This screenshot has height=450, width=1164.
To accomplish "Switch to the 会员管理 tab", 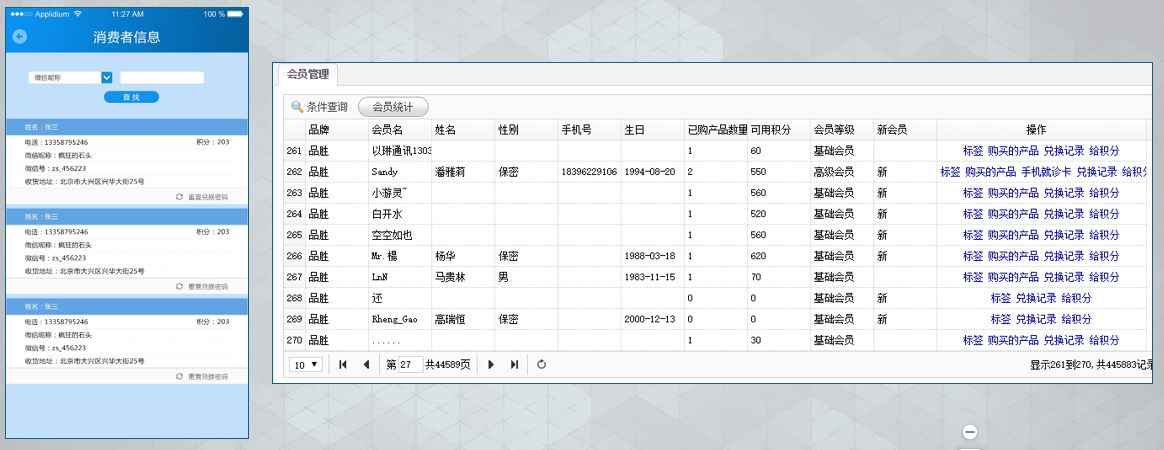I will pyautogui.click(x=308, y=74).
